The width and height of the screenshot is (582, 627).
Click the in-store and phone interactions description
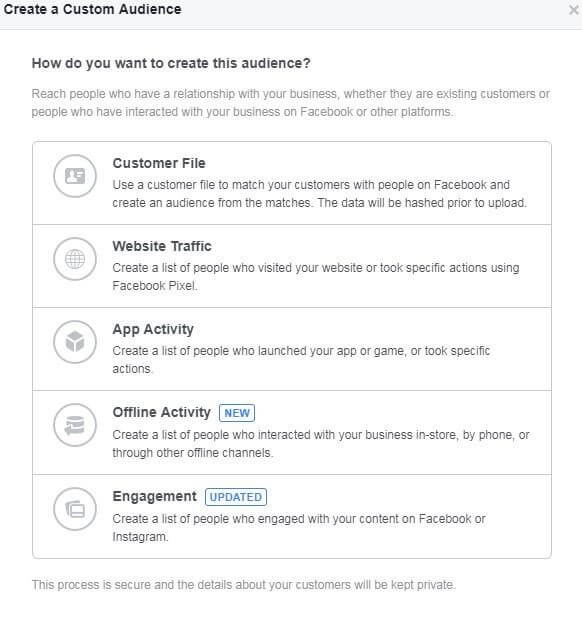[x=321, y=443]
